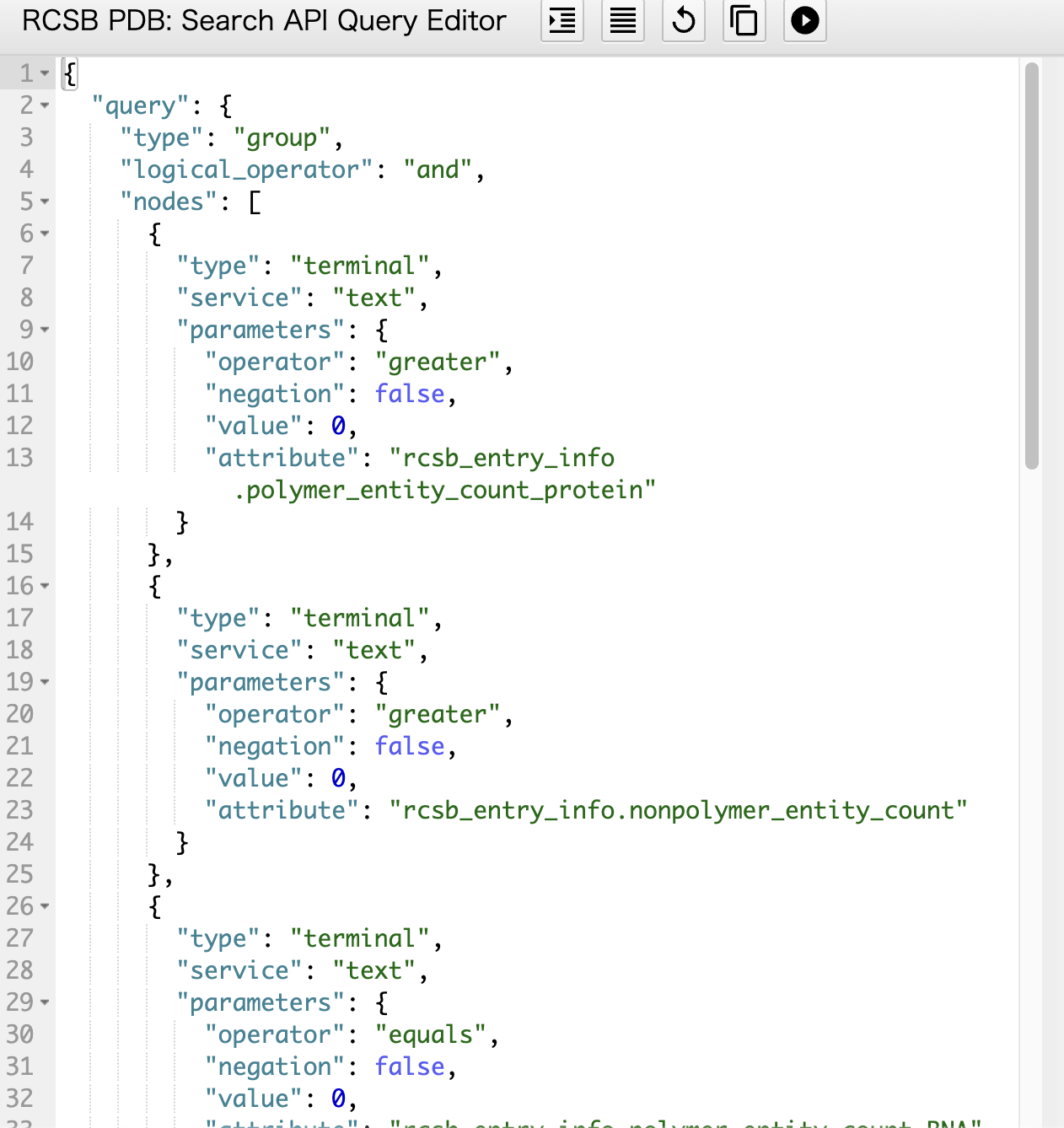Click the false value on line 31
The width and height of the screenshot is (1064, 1128).
[x=410, y=1066]
